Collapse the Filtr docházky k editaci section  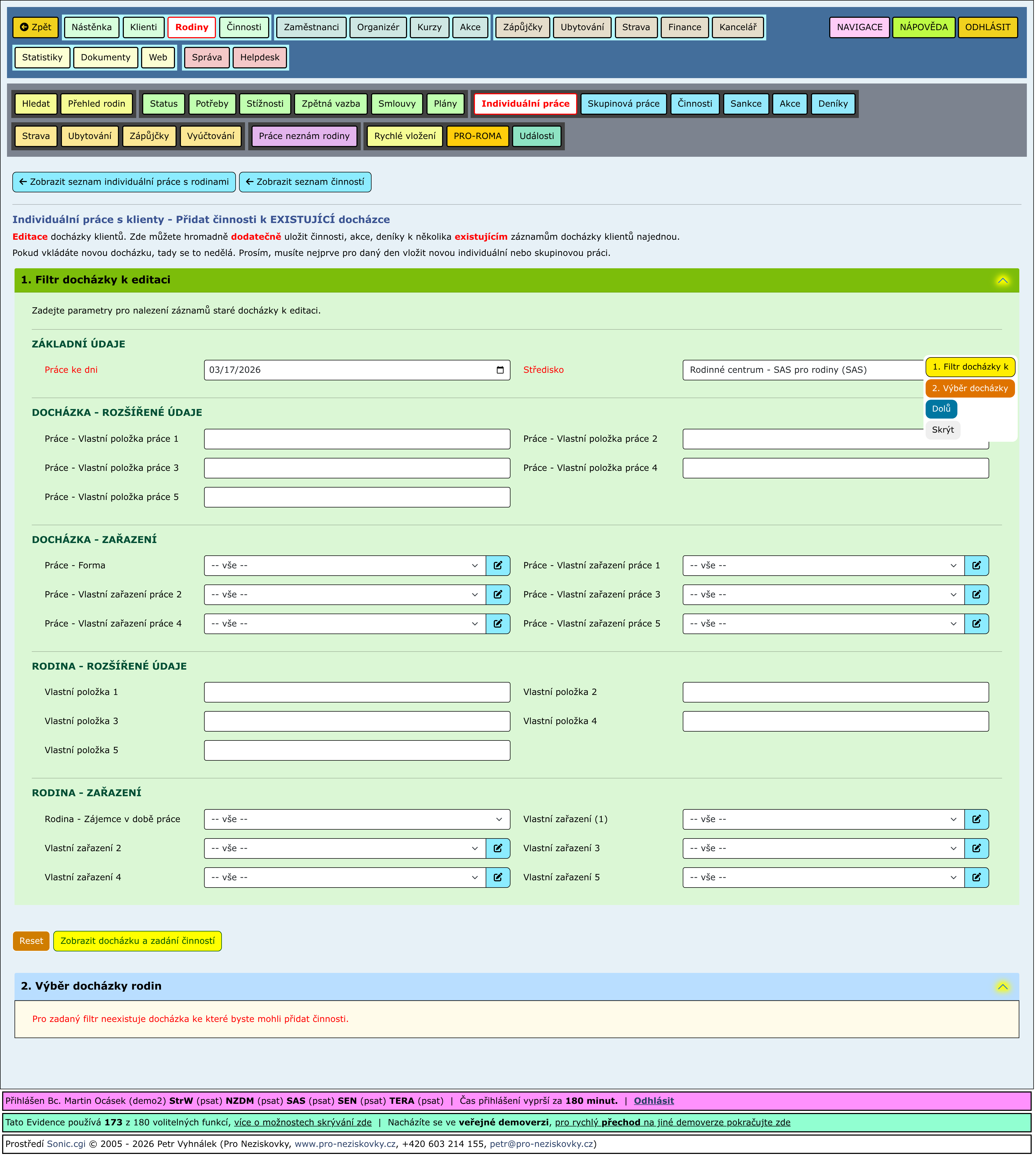[x=1003, y=280]
